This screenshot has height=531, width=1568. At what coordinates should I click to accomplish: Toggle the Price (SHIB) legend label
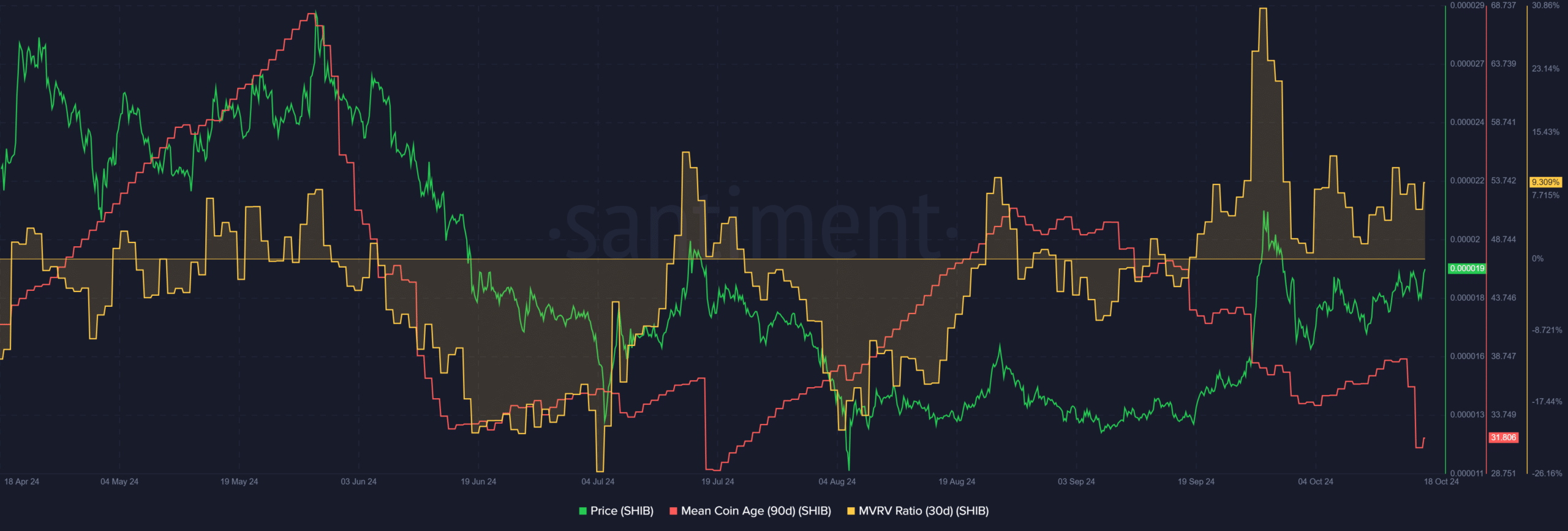pos(622,511)
